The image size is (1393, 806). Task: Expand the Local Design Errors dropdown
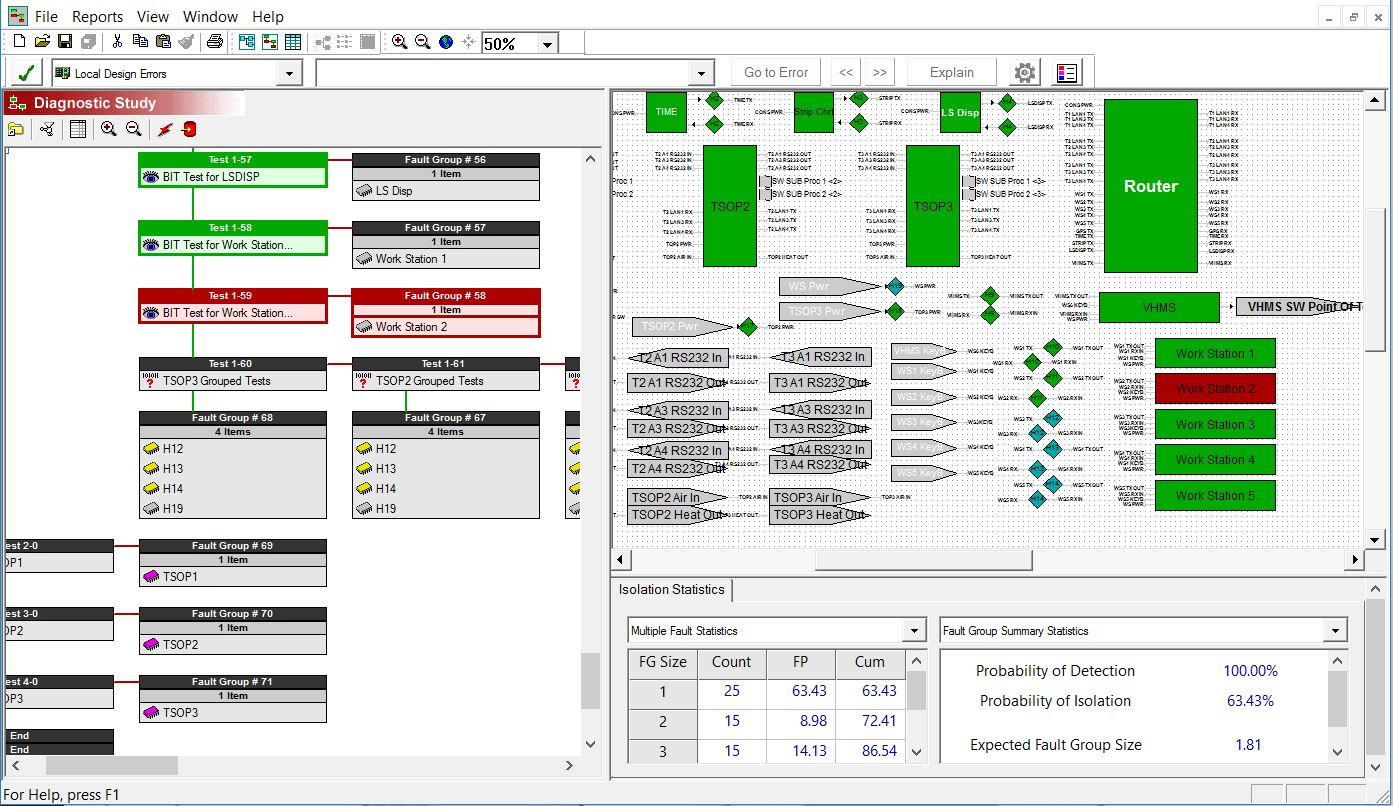click(289, 73)
